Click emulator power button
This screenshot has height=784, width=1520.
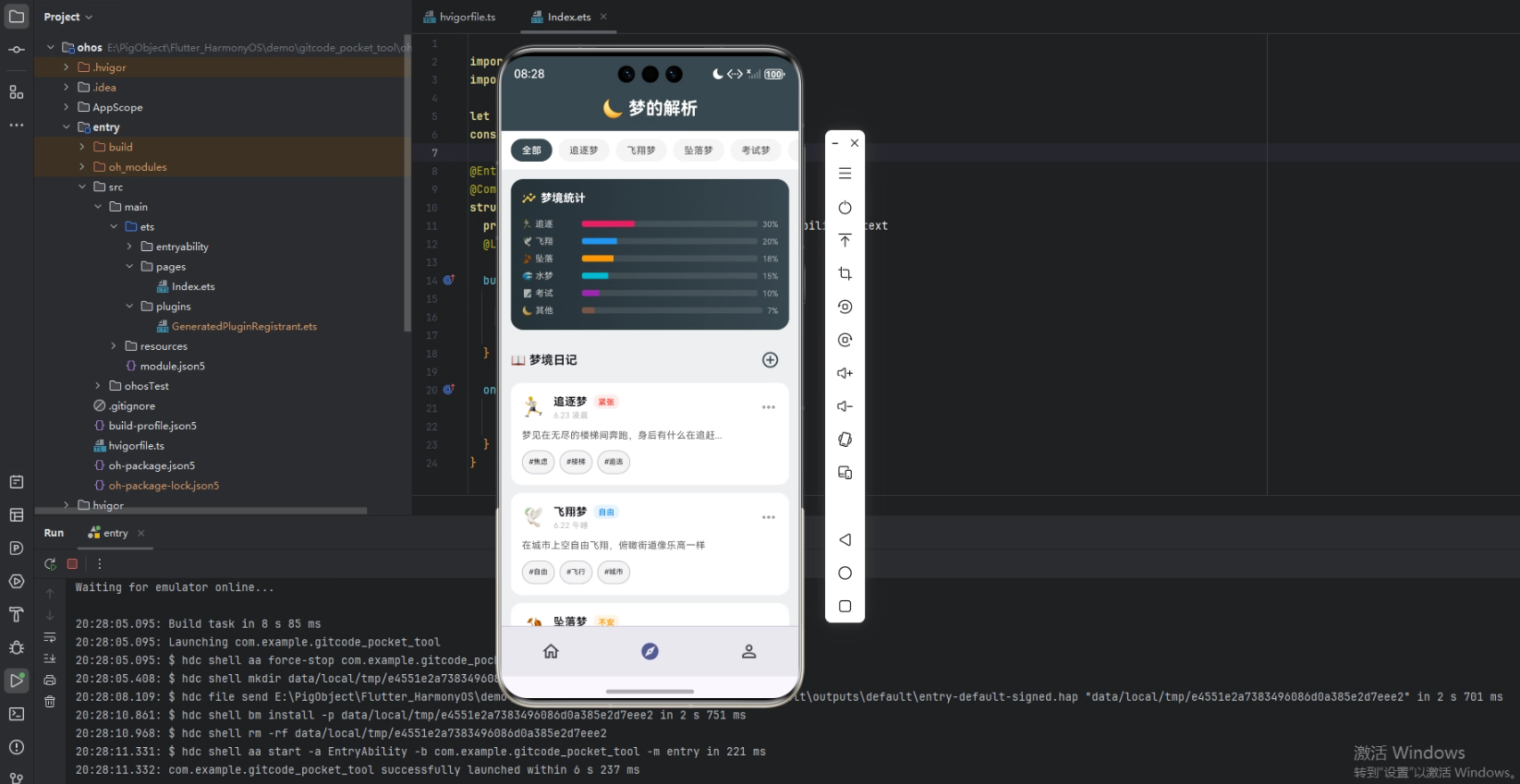(845, 207)
